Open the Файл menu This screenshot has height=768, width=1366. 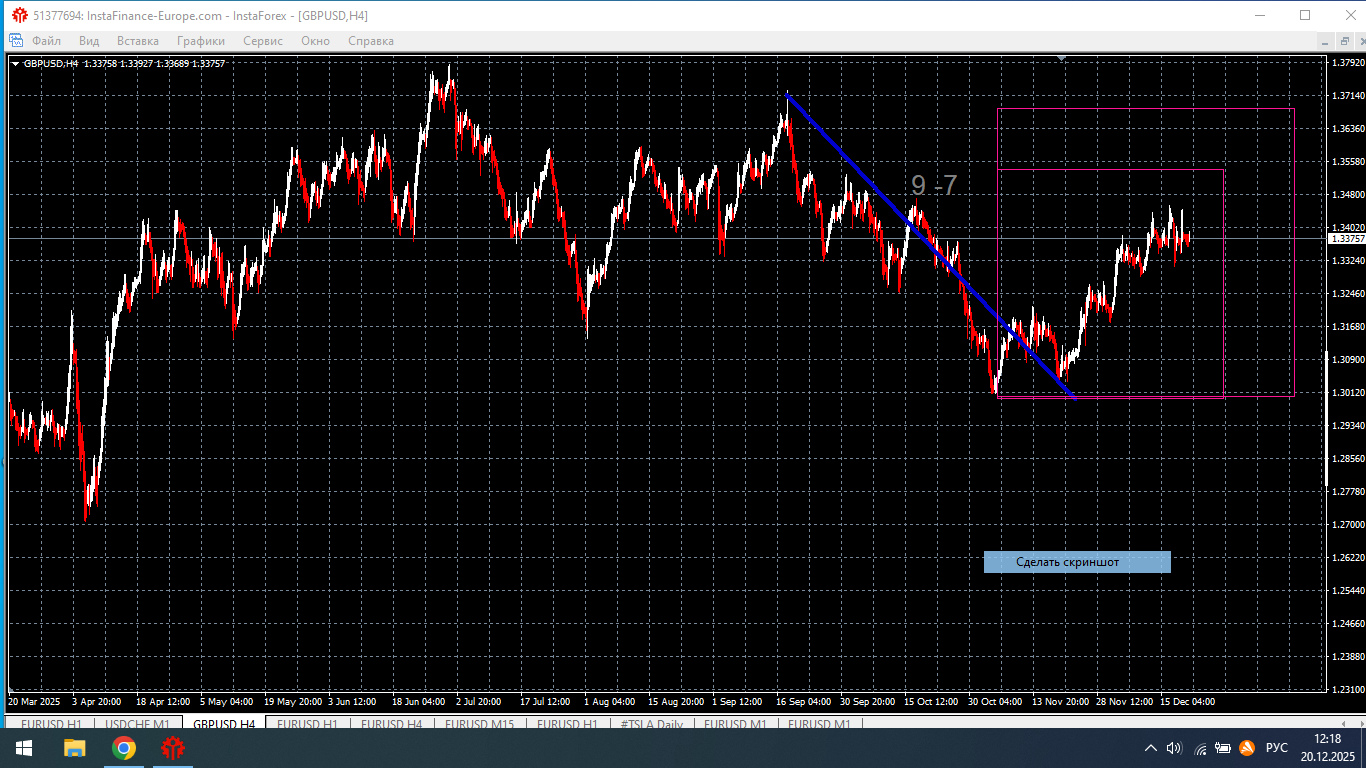tap(46, 41)
